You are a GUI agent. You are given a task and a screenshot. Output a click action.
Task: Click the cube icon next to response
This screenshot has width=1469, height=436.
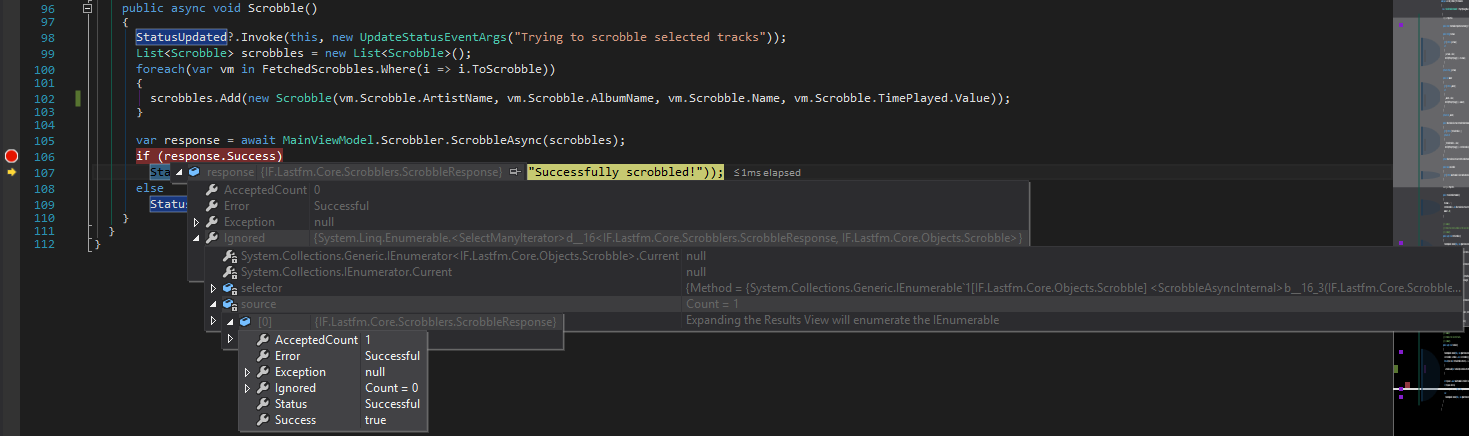click(x=195, y=172)
